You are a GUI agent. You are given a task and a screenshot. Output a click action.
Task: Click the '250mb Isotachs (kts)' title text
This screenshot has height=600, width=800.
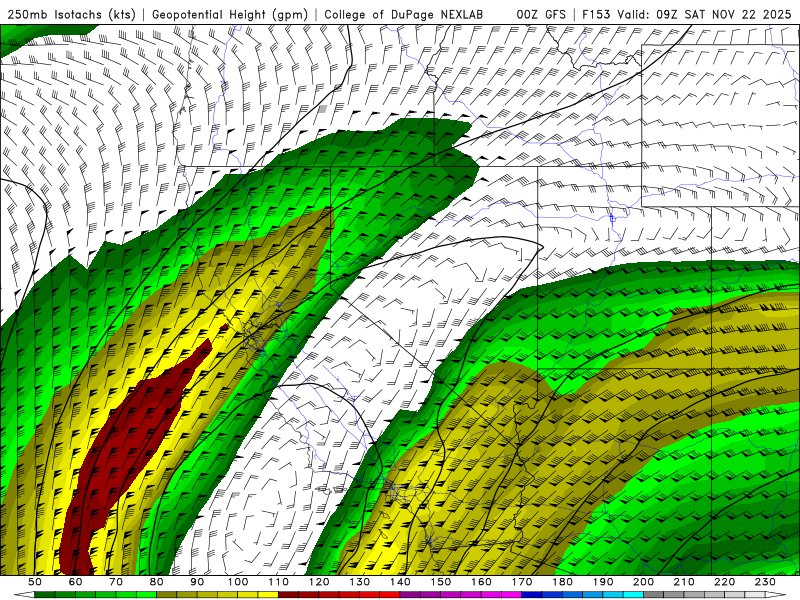point(71,14)
